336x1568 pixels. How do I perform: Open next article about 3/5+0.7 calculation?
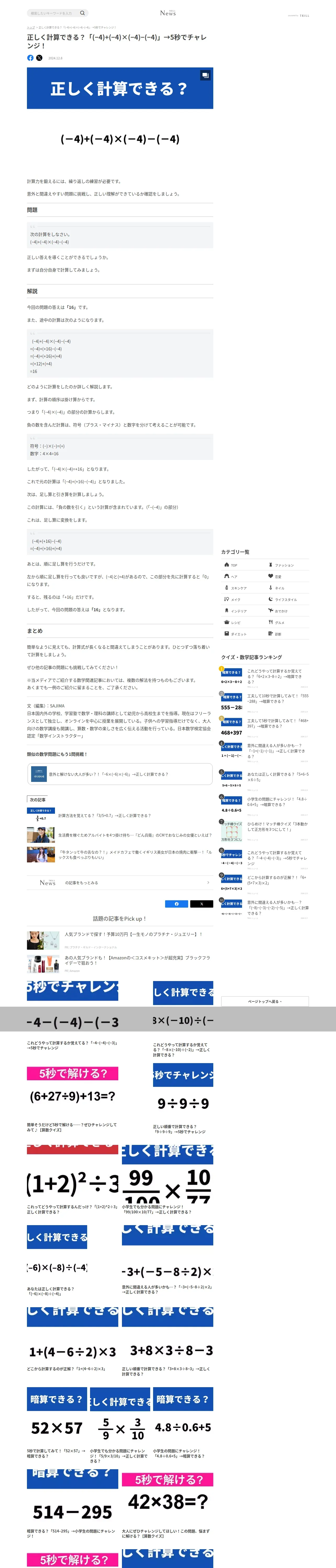(120, 816)
